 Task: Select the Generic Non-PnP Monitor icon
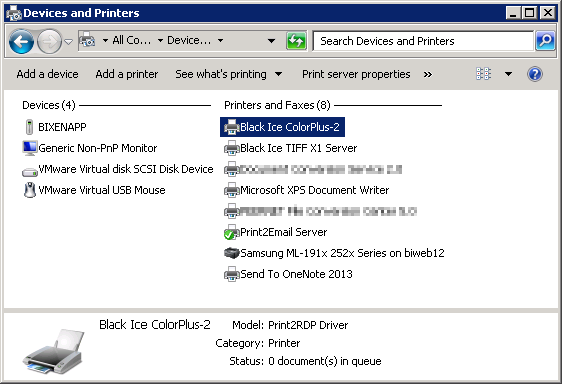click(x=30, y=148)
